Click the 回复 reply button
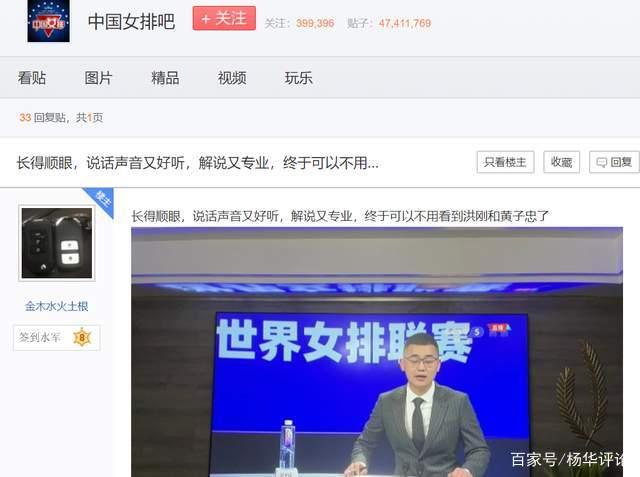640x477 pixels. [x=614, y=162]
